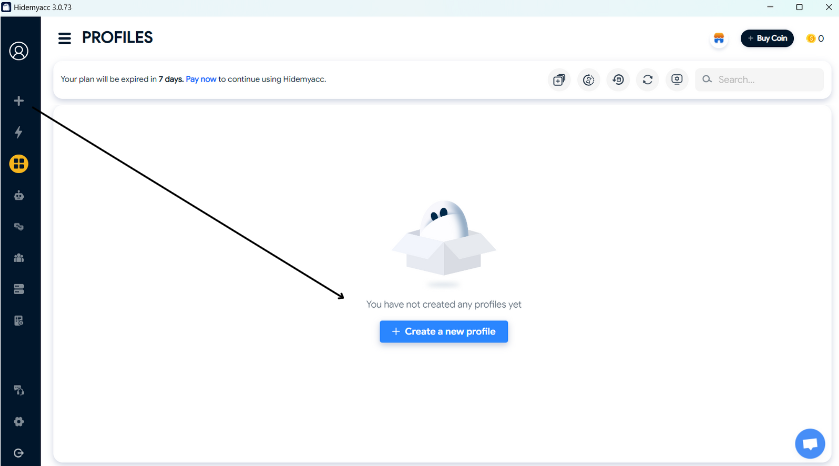This screenshot has height=466, width=839.
Task: Click the plus icon in the sidebar
Action: point(19,101)
